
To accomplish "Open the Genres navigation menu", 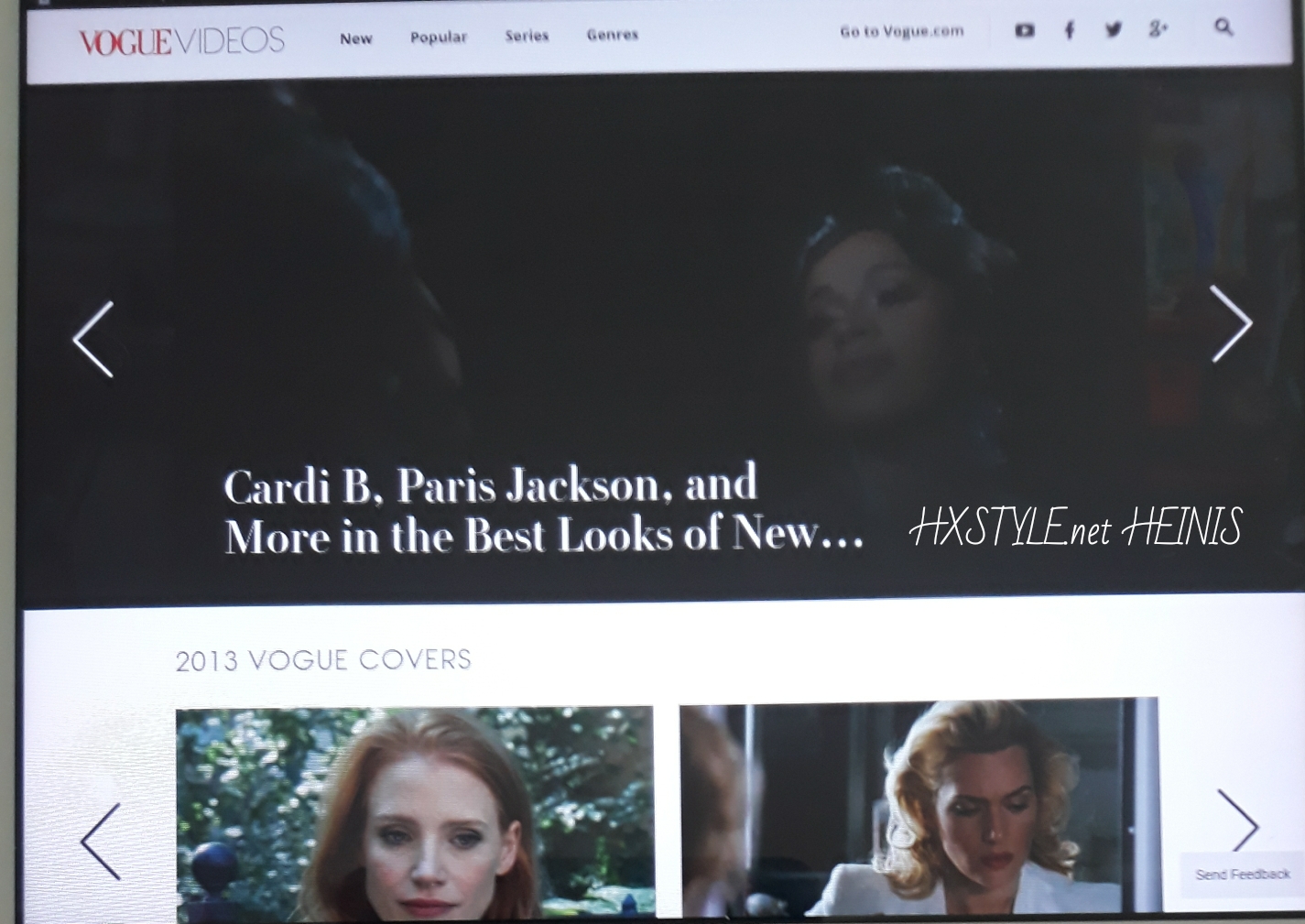I will pos(613,35).
